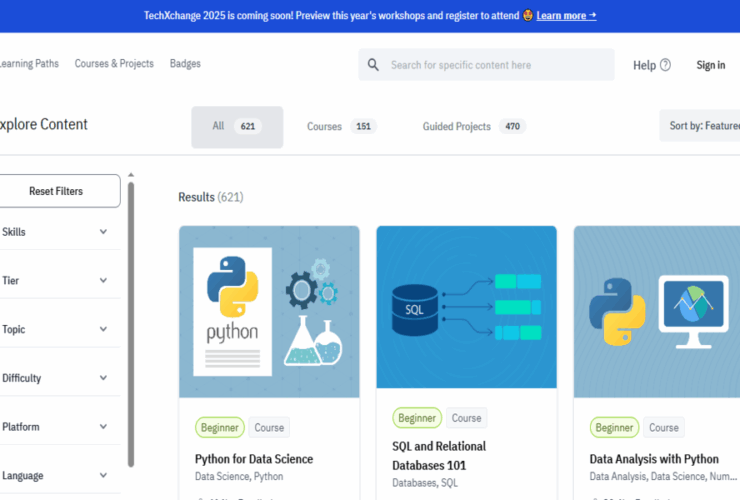Click Course tag on Python for Data Science

tap(269, 427)
